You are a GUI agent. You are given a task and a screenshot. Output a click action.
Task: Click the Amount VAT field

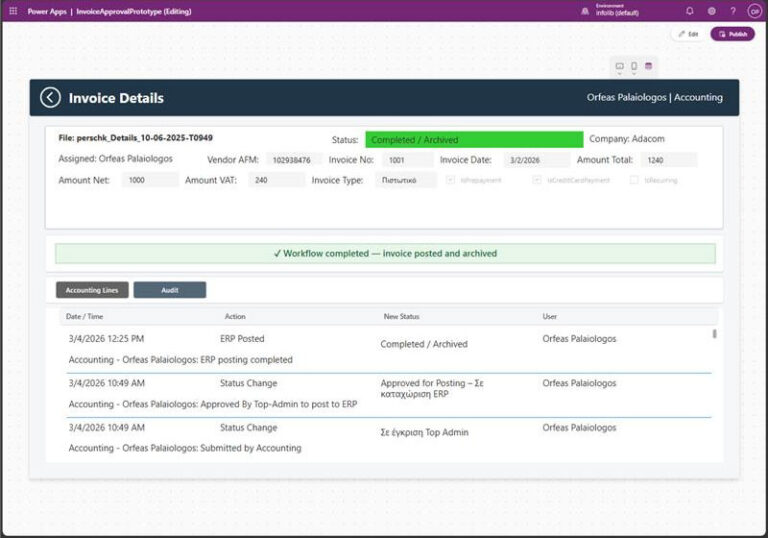click(276, 180)
